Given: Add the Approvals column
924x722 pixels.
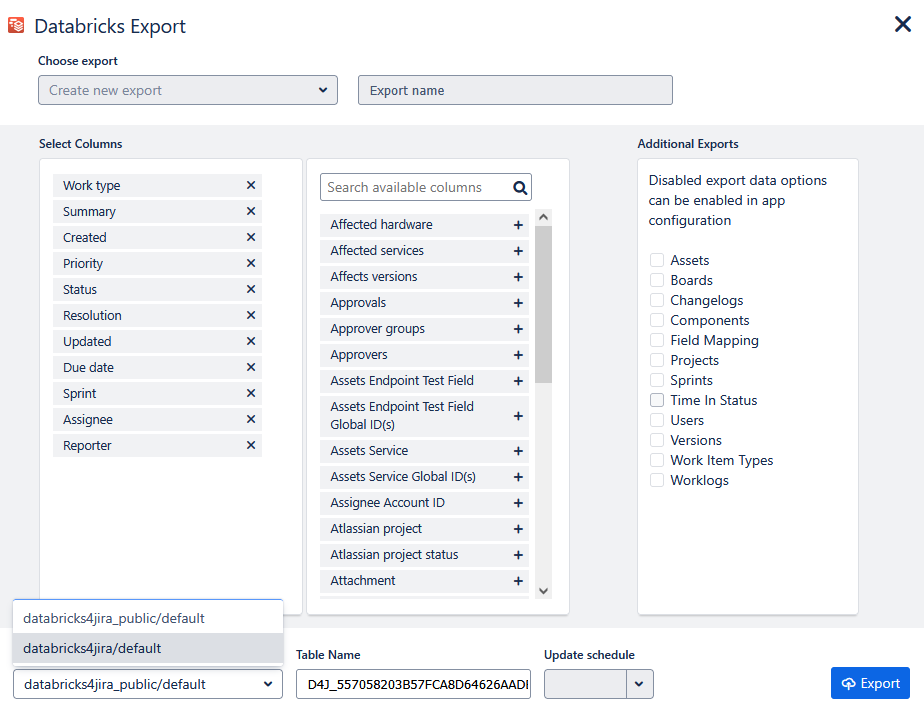Looking at the screenshot, I should point(518,303).
